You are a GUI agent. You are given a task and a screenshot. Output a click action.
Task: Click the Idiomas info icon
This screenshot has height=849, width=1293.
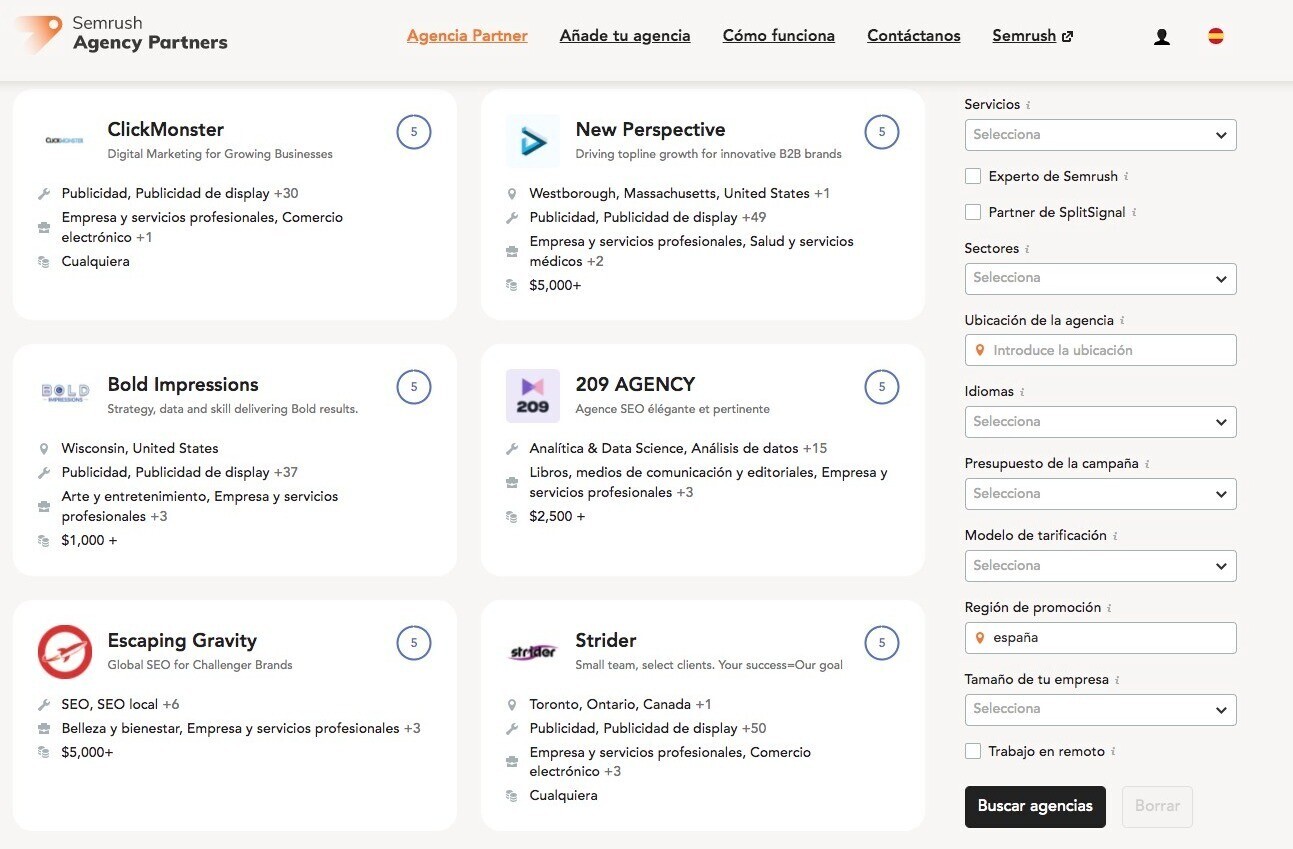pos(1022,392)
